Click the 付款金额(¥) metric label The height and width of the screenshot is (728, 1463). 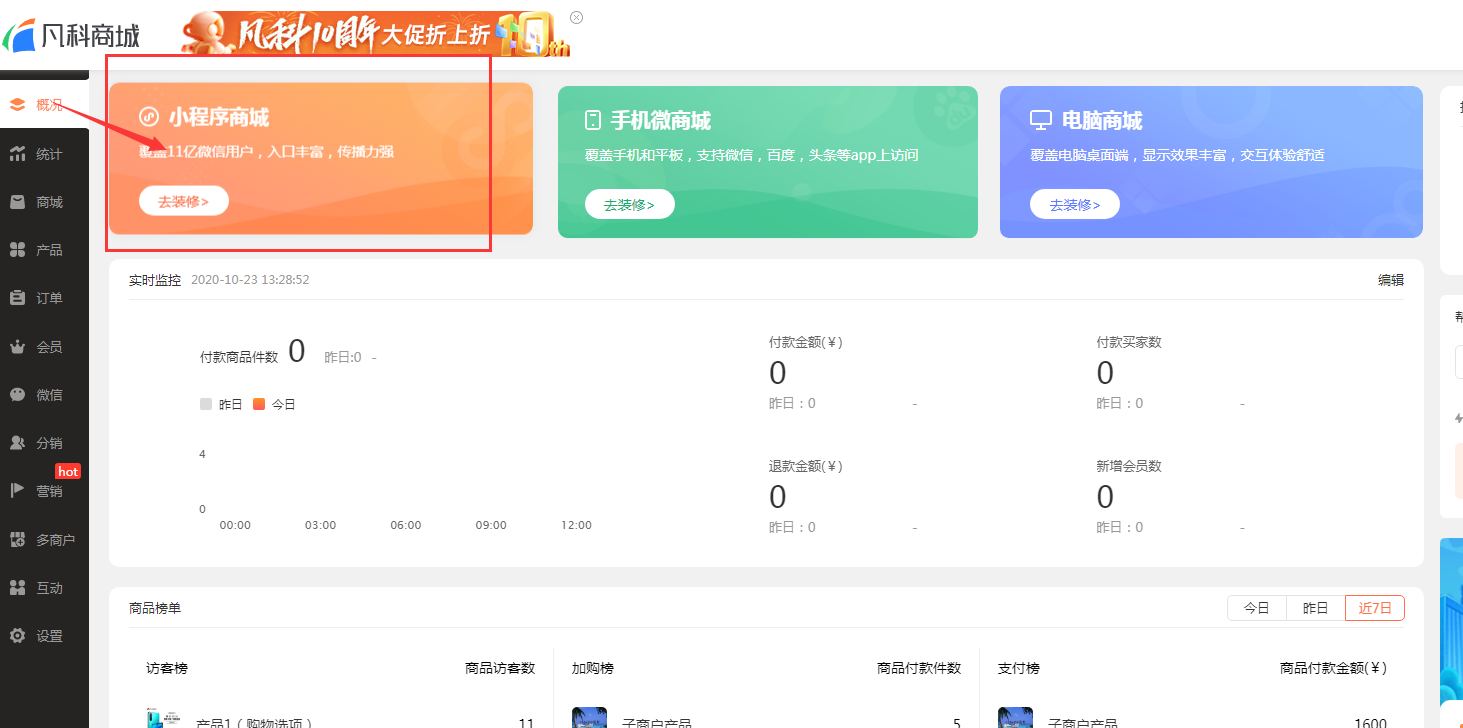pos(806,342)
